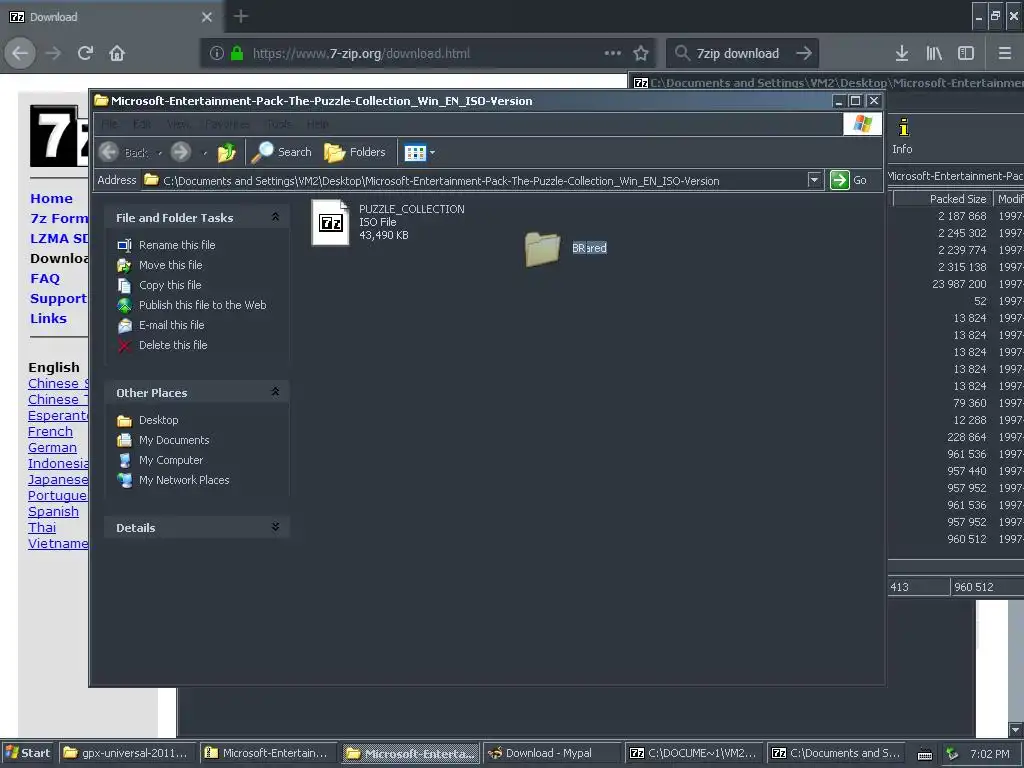Open Home link on 7-zip site
Viewport: 1024px width, 768px height.
click(x=52, y=199)
